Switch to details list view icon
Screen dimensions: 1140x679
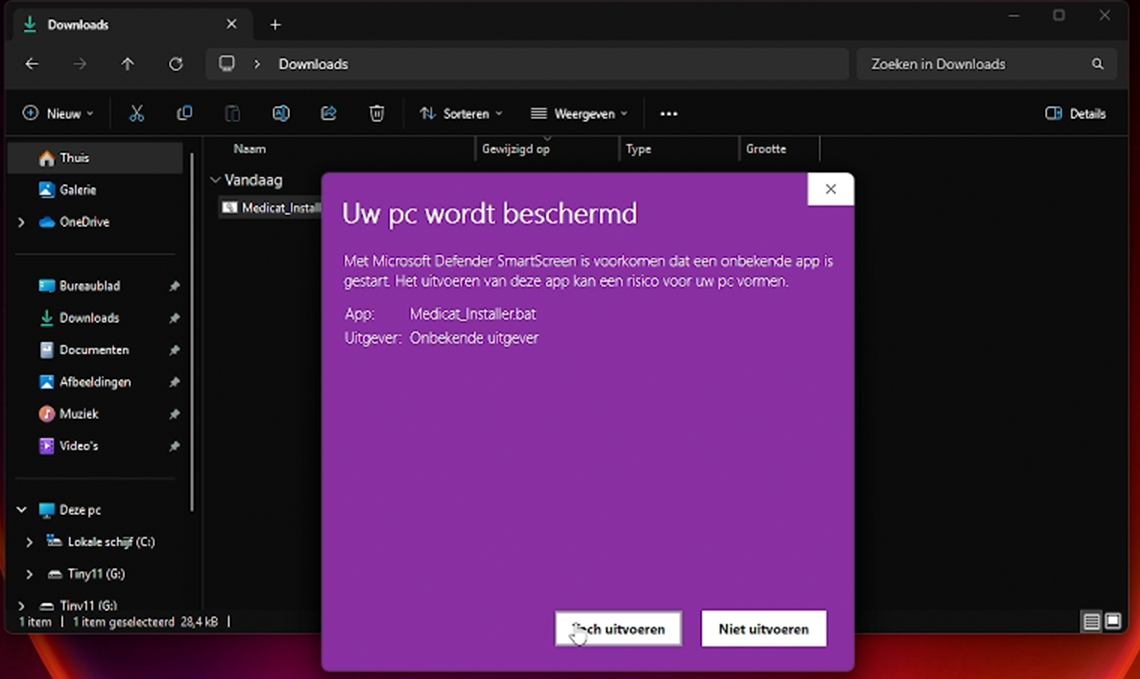click(1091, 622)
